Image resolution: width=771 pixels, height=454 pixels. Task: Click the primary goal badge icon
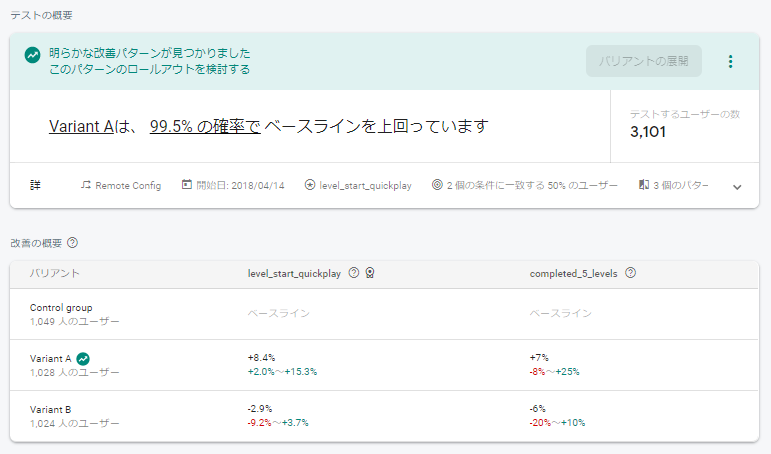[370, 273]
